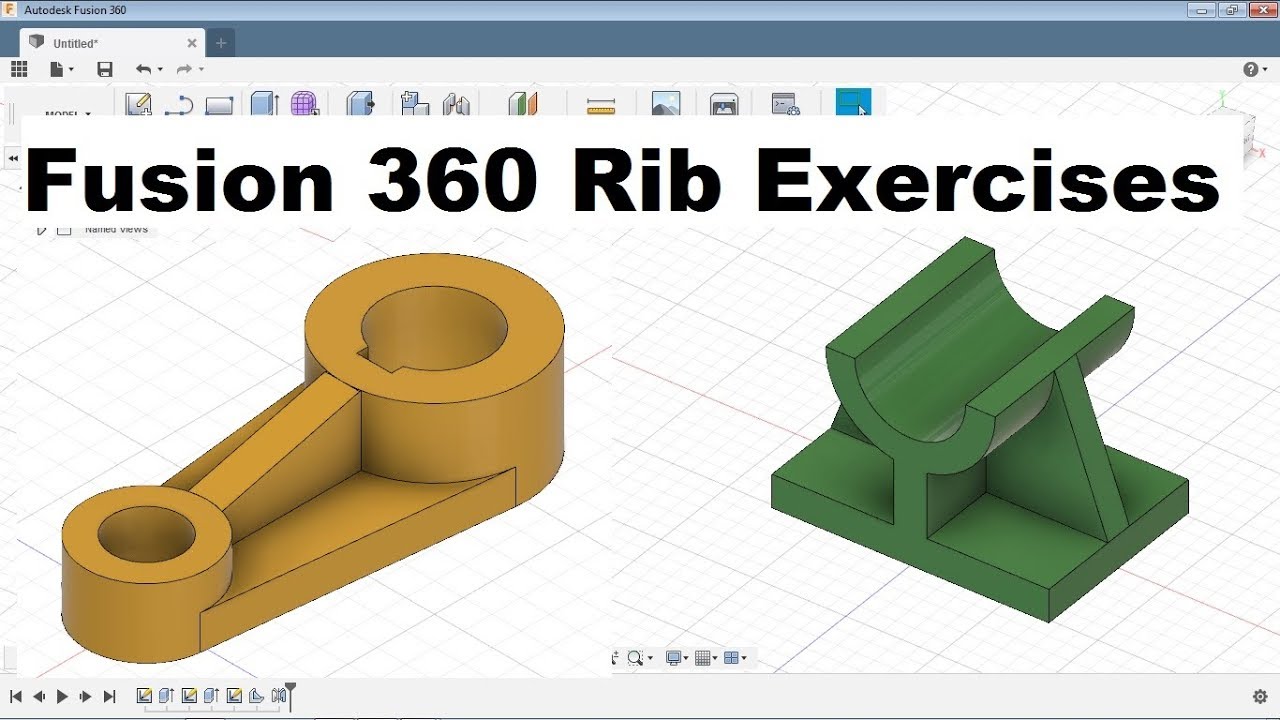Open timeline settings gear
Viewport: 1280px width, 720px height.
tap(1260, 696)
